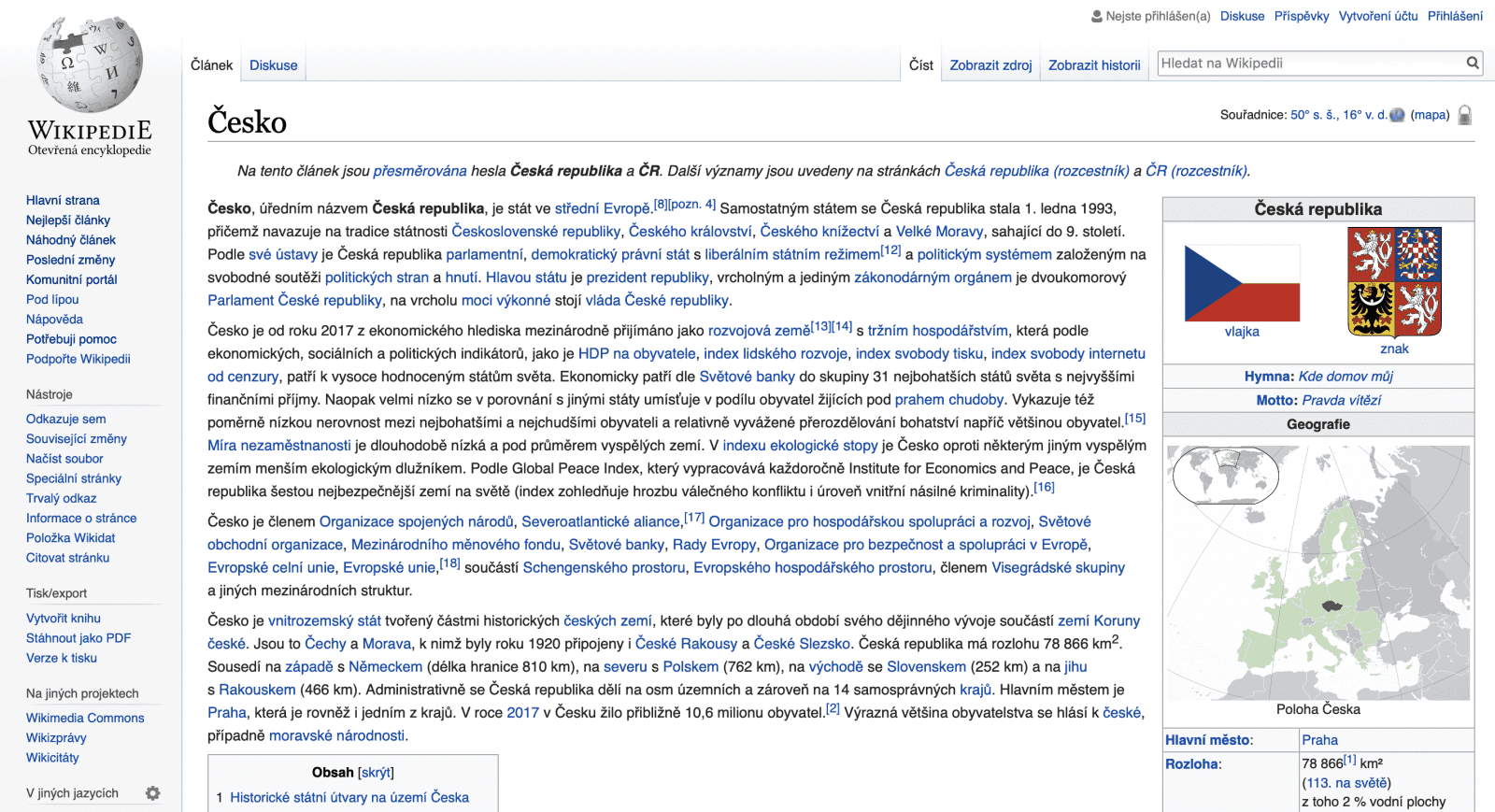This screenshot has width=1495, height=812.
Task: Click the Hledat na Wikipedii search field
Action: (x=1311, y=63)
